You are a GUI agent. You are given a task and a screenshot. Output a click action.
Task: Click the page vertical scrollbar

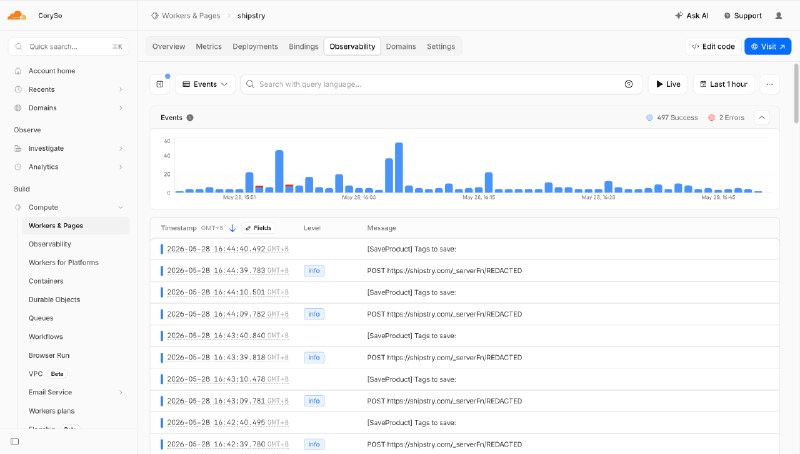point(796,93)
